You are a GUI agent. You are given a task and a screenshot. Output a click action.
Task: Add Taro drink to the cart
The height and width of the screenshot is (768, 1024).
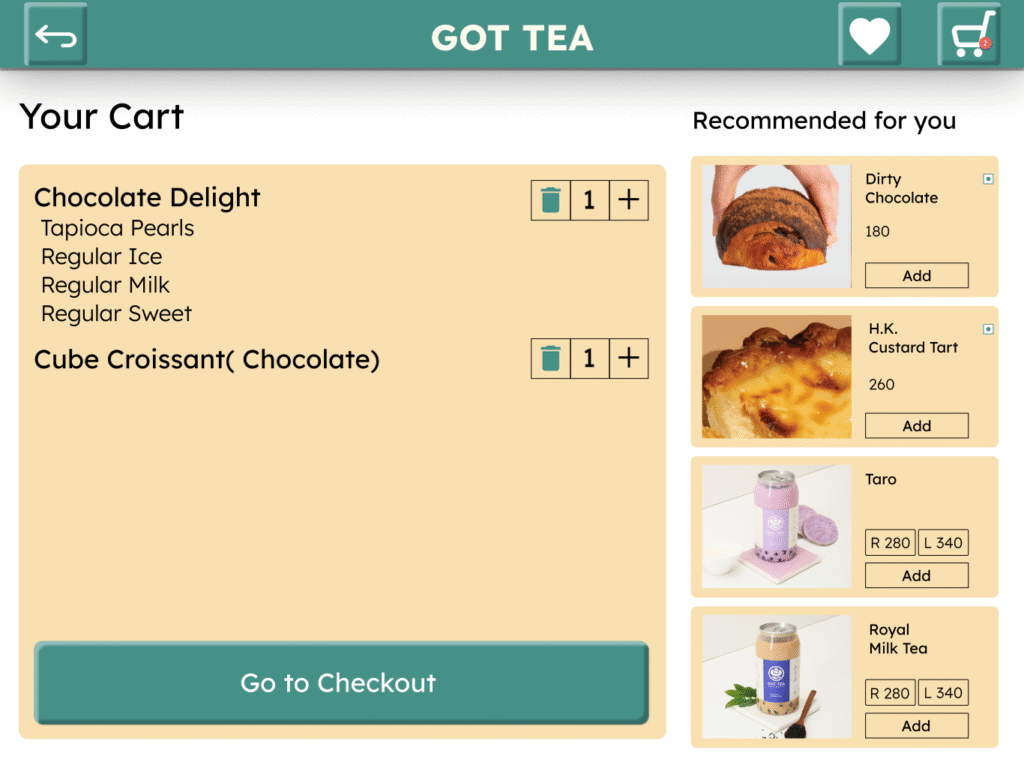916,576
